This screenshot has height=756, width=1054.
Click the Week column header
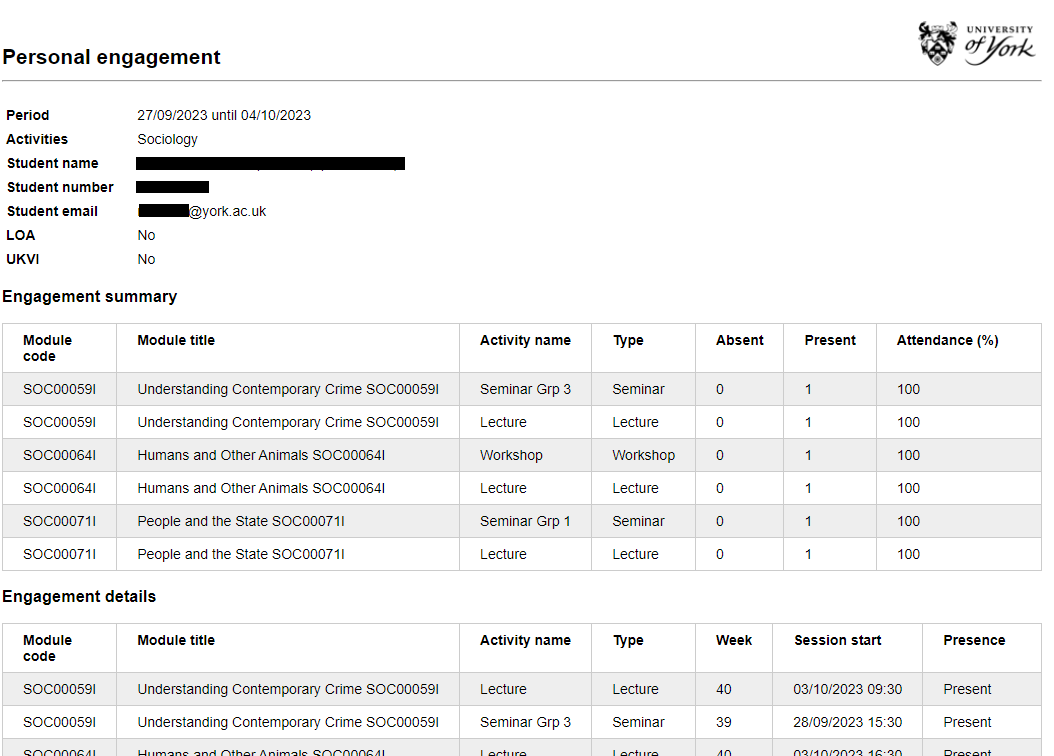(733, 640)
